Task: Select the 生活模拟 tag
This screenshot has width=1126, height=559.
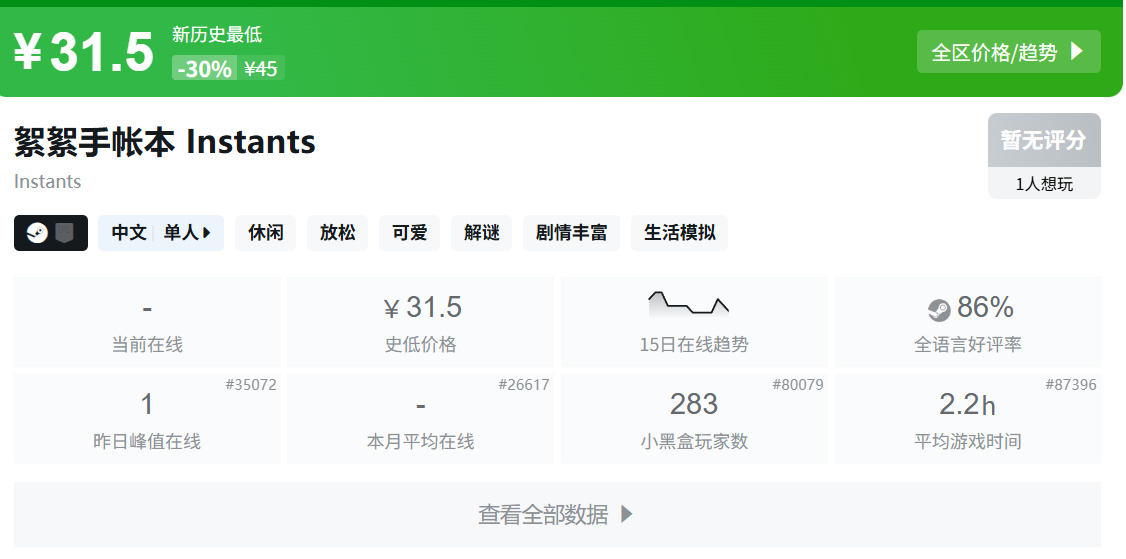Action: coord(679,233)
